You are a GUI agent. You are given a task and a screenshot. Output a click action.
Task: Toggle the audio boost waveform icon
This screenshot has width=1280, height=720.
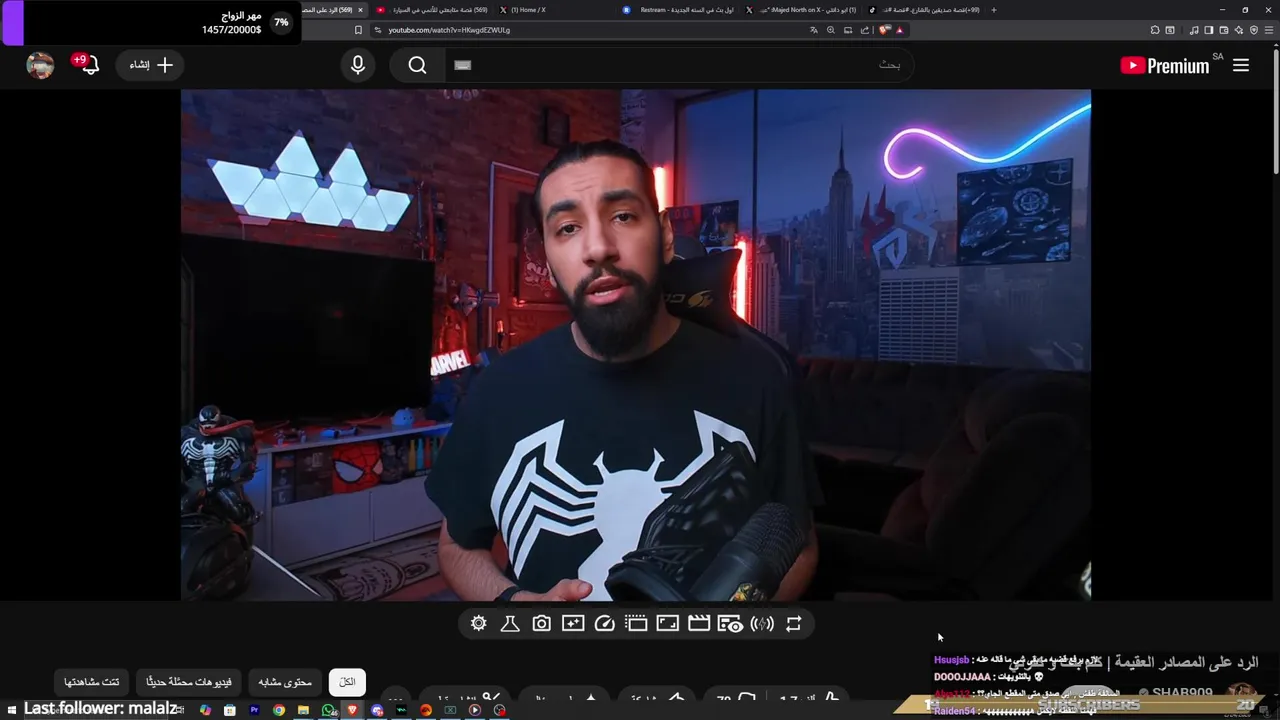point(762,624)
